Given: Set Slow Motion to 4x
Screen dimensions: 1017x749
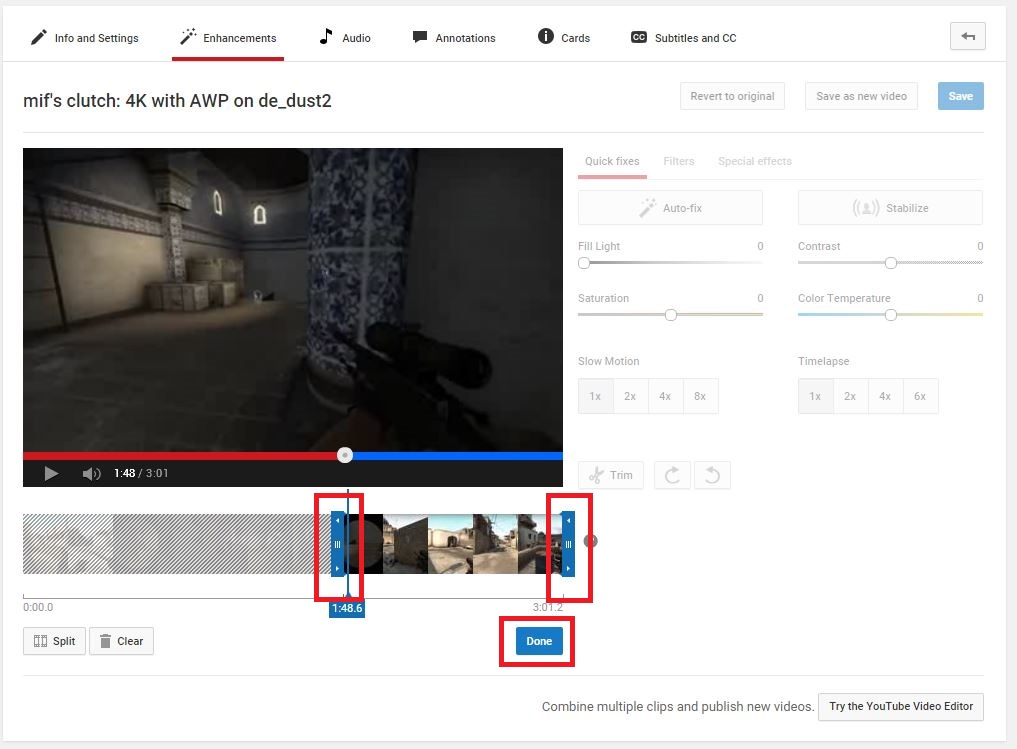Looking at the screenshot, I should [665, 396].
